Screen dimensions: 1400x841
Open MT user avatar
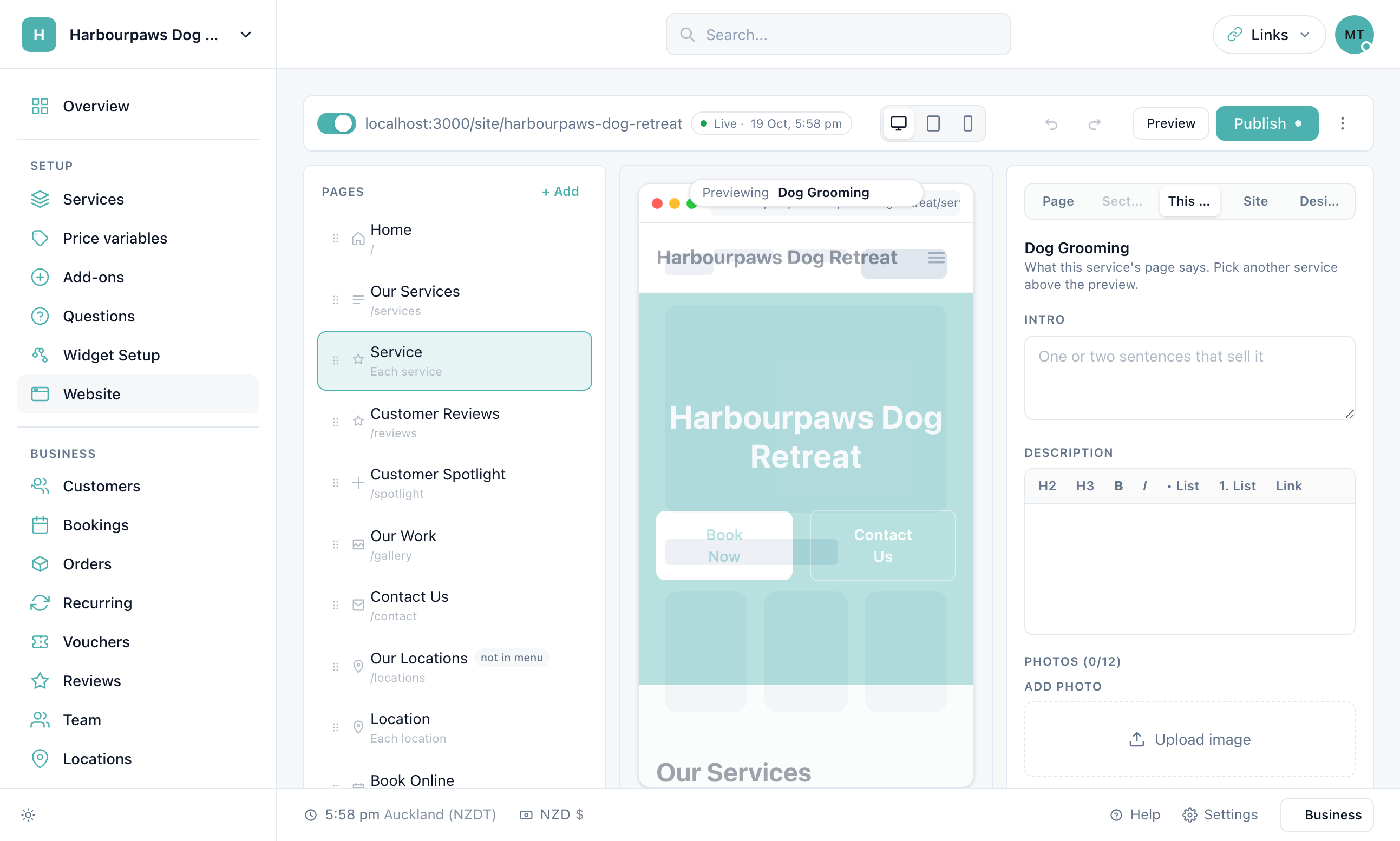tap(1353, 35)
